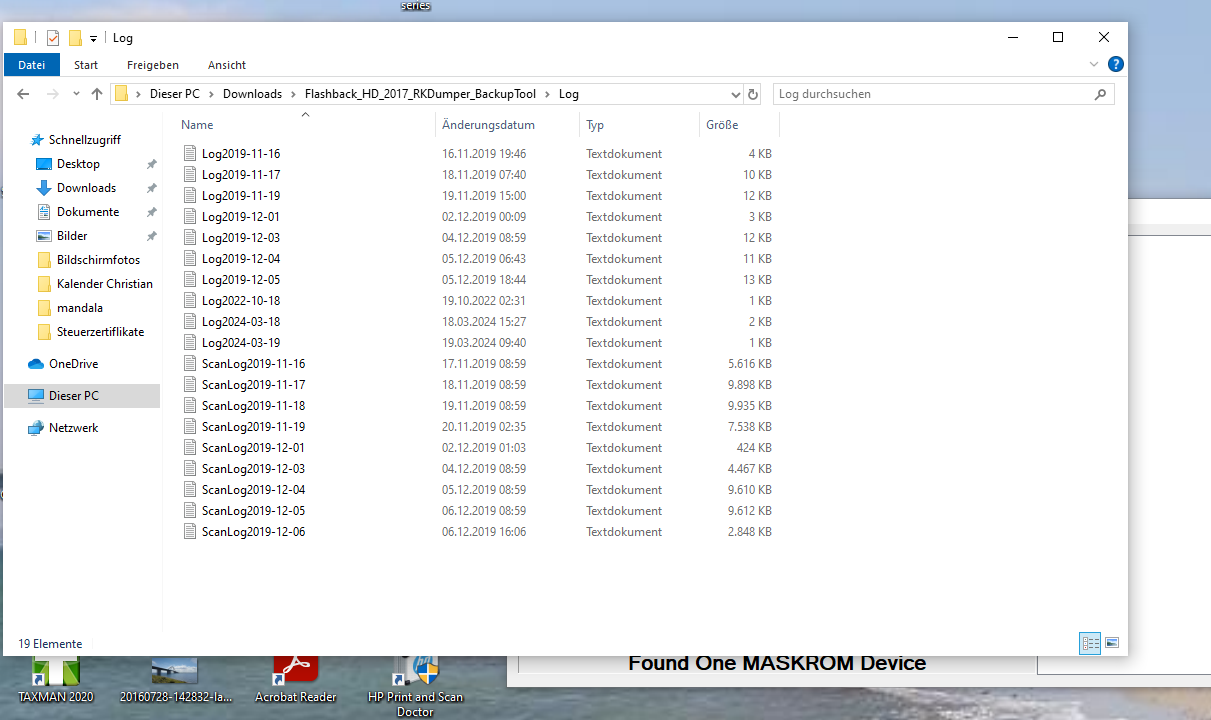
Task: Open HP Print and Scan Doctor shortcut
Action: 415,686
